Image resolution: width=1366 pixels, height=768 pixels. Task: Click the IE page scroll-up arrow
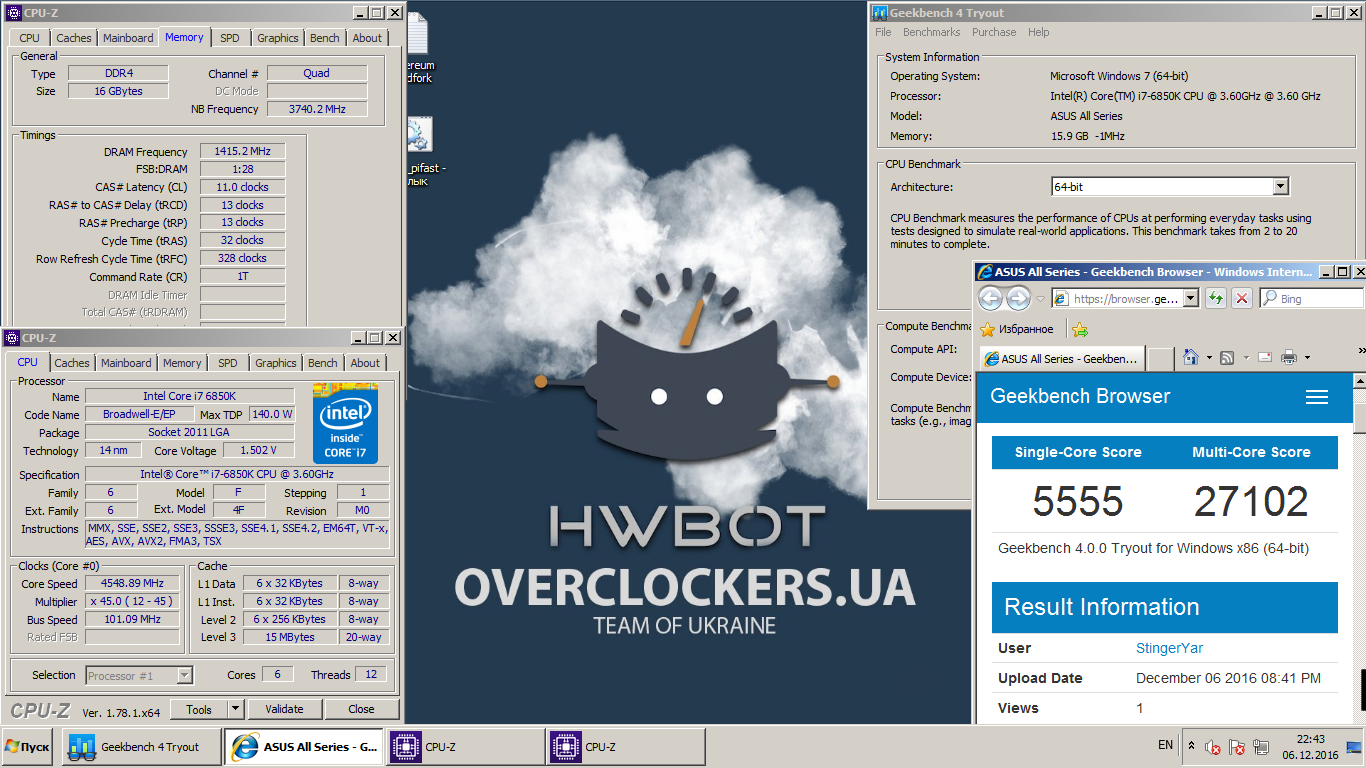tap(1360, 381)
